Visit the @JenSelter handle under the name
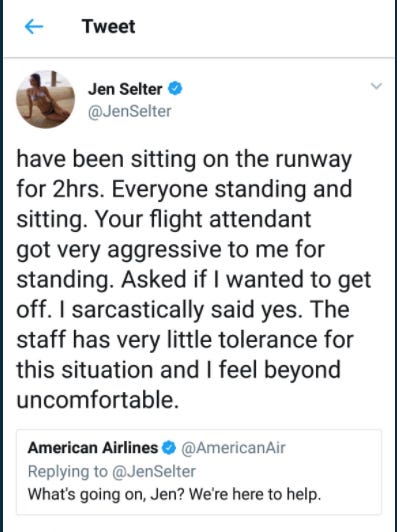397x532 pixels. coord(130,112)
